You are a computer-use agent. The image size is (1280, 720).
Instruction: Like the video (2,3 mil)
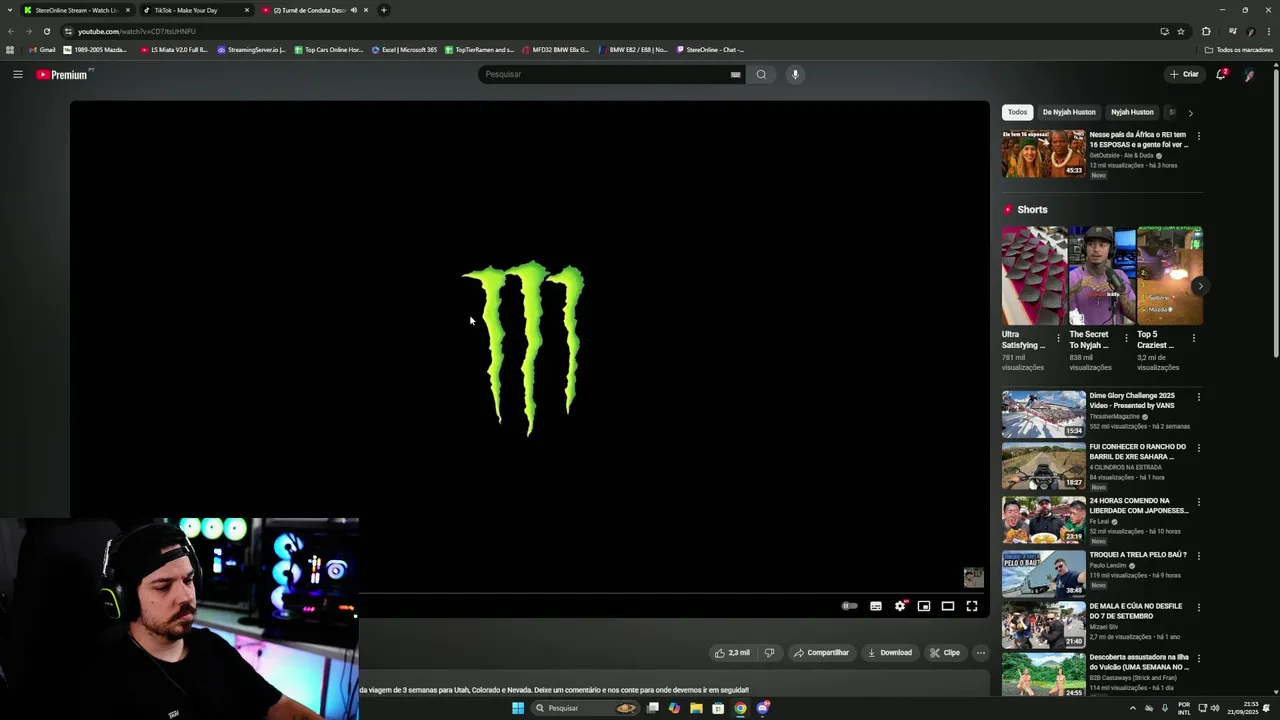pyautogui.click(x=731, y=653)
